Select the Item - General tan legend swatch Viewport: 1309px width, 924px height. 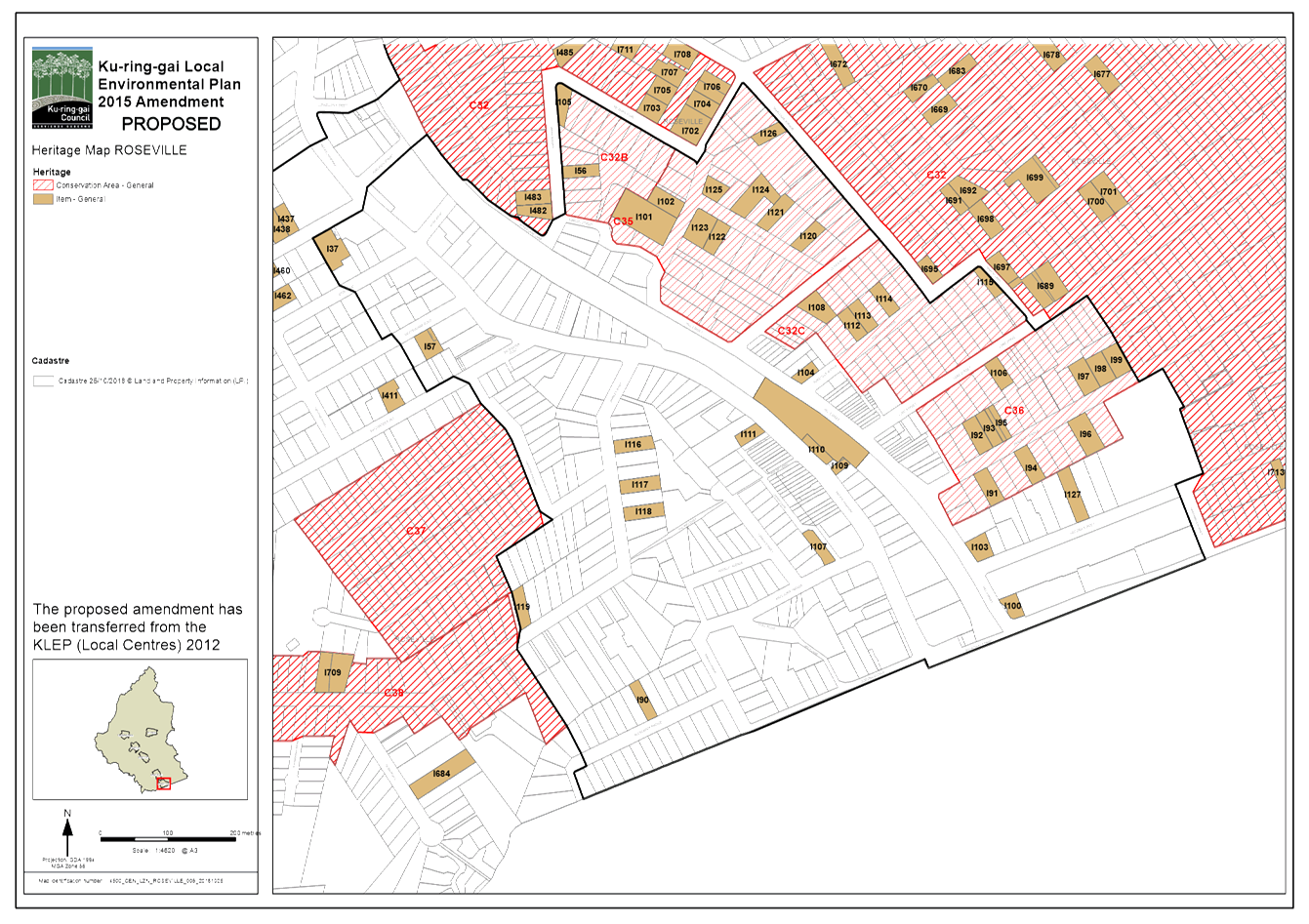(43, 199)
